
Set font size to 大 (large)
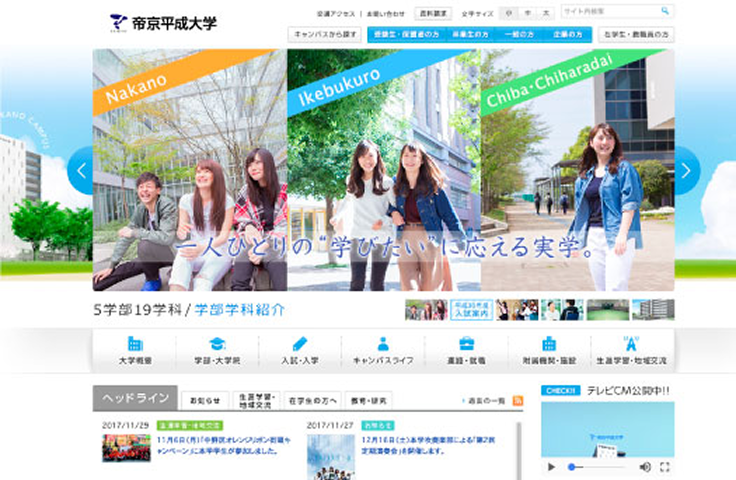(546, 13)
